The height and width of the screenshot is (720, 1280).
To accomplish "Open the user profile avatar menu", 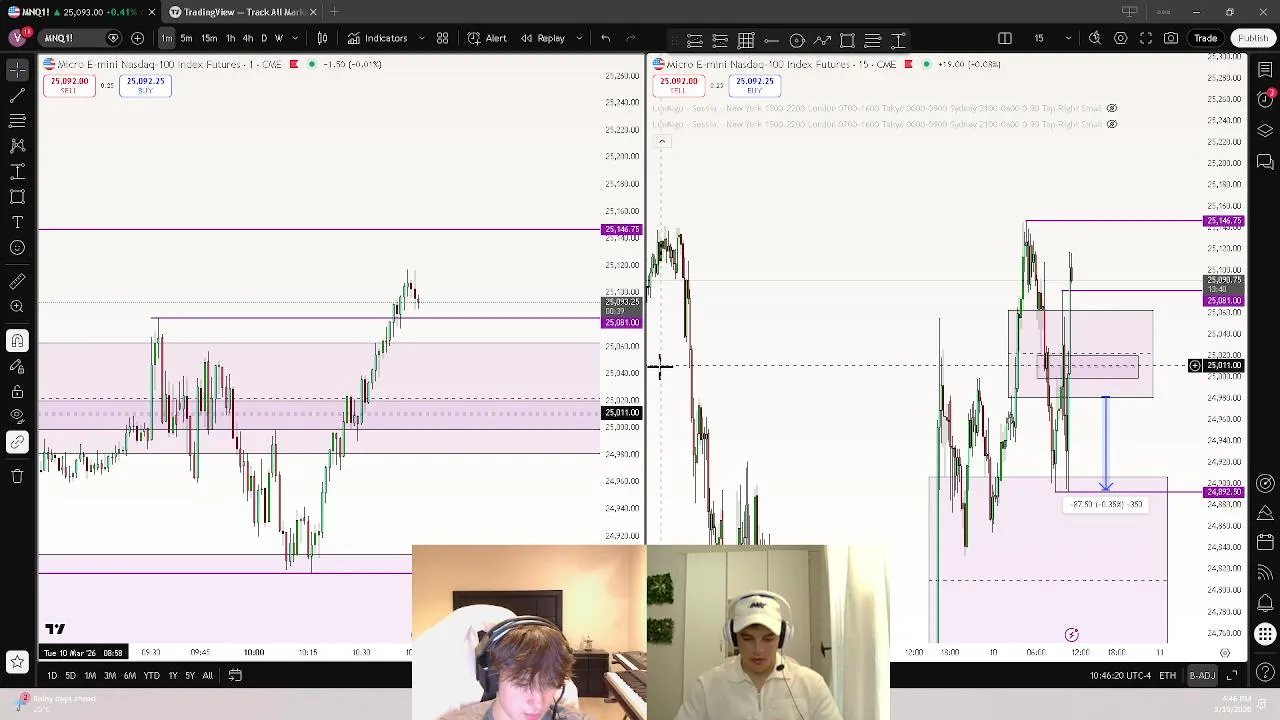I will click(17, 38).
